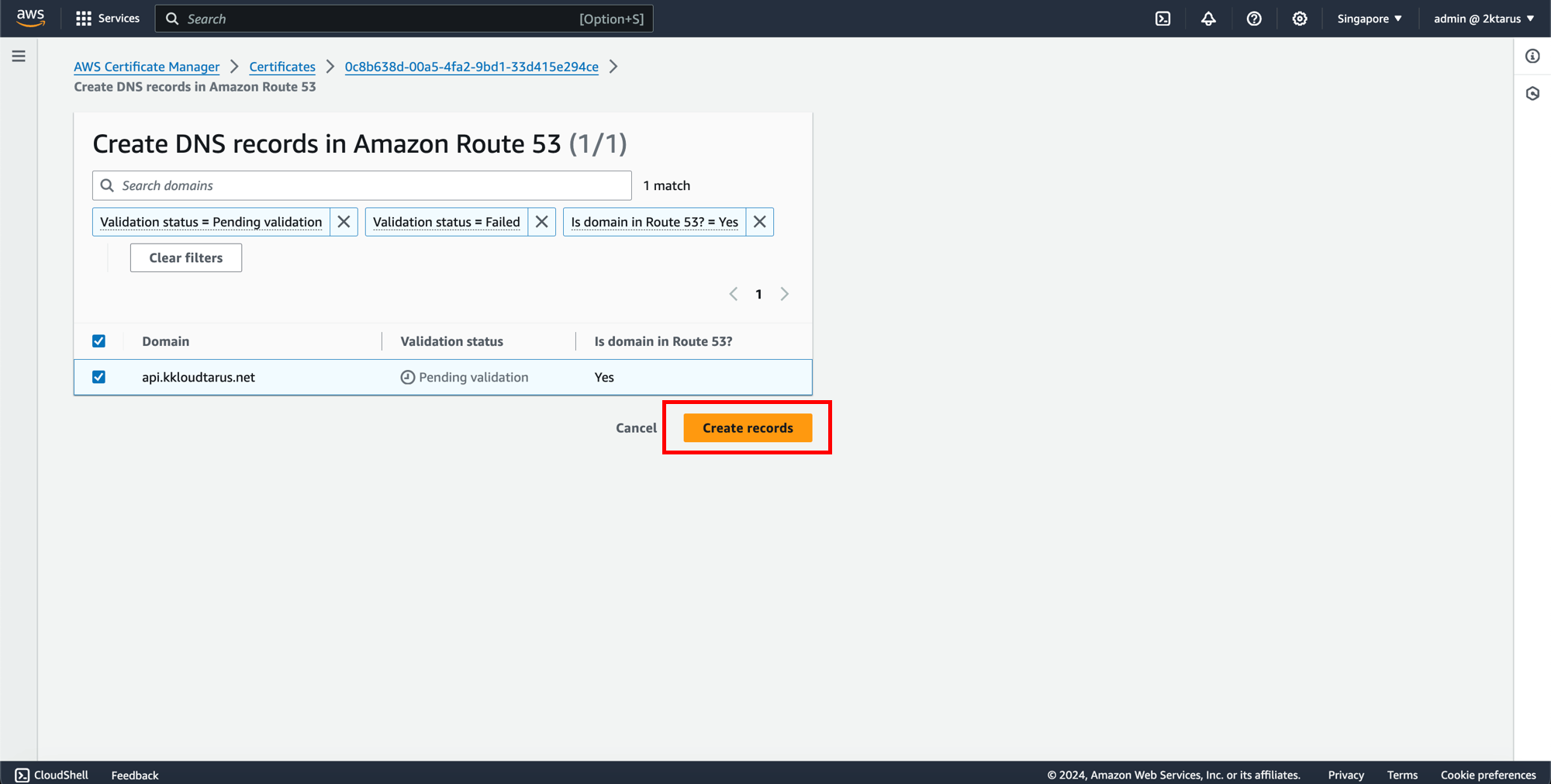Sort by the Domain column header
This screenshot has height=784, width=1551.
[166, 341]
